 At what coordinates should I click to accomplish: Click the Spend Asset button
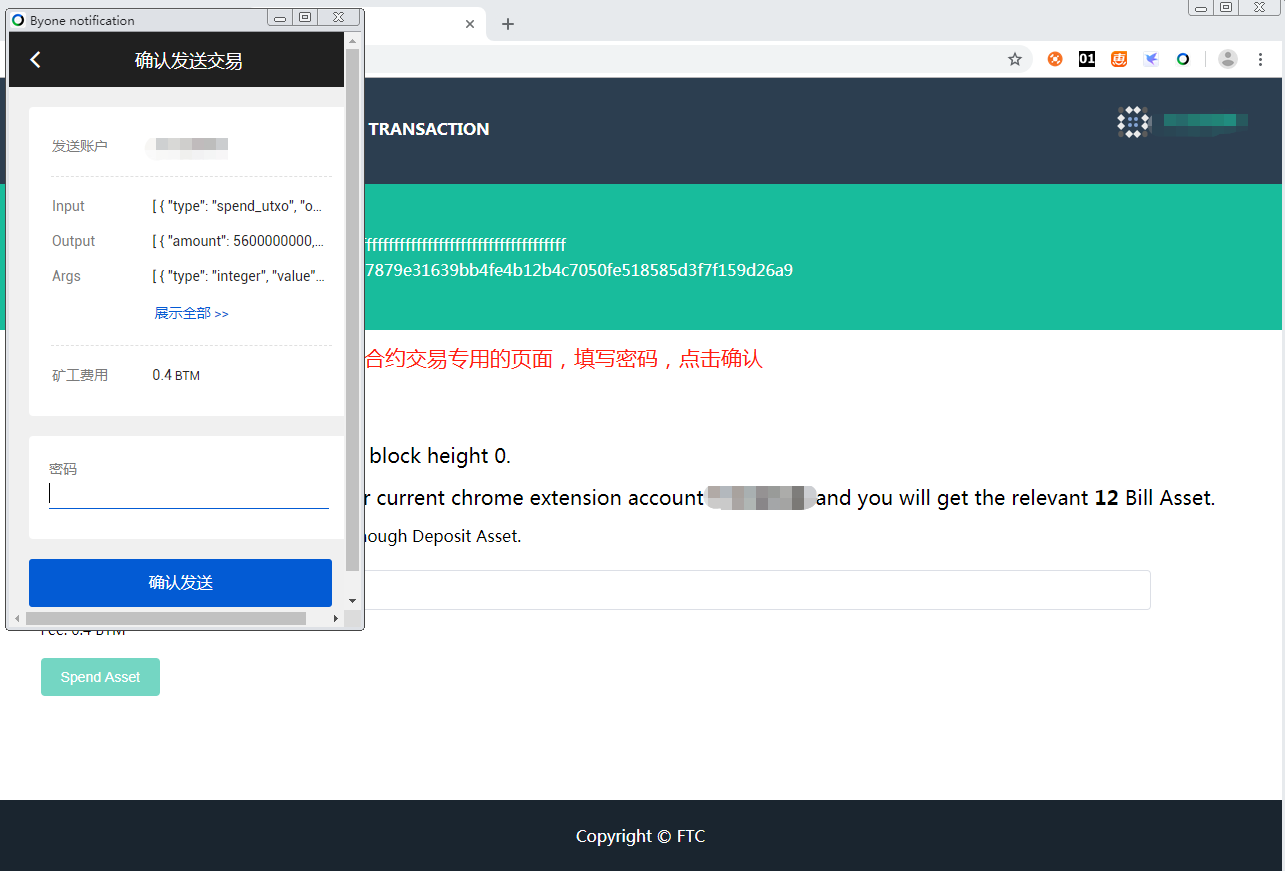tap(100, 677)
